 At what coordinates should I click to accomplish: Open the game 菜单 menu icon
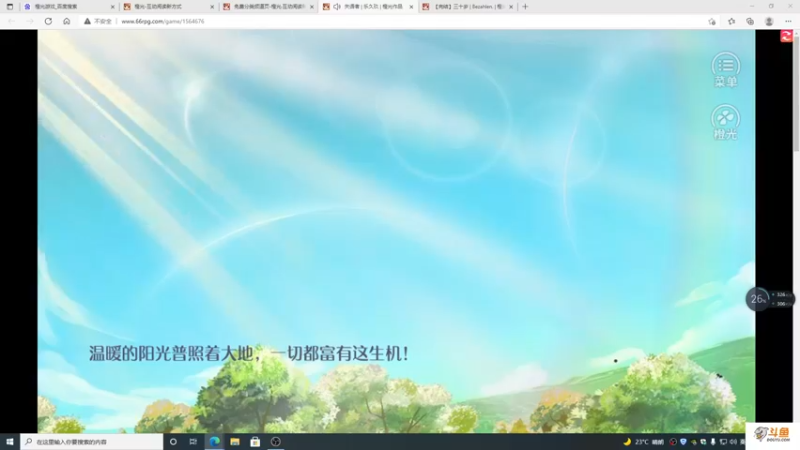(x=726, y=69)
